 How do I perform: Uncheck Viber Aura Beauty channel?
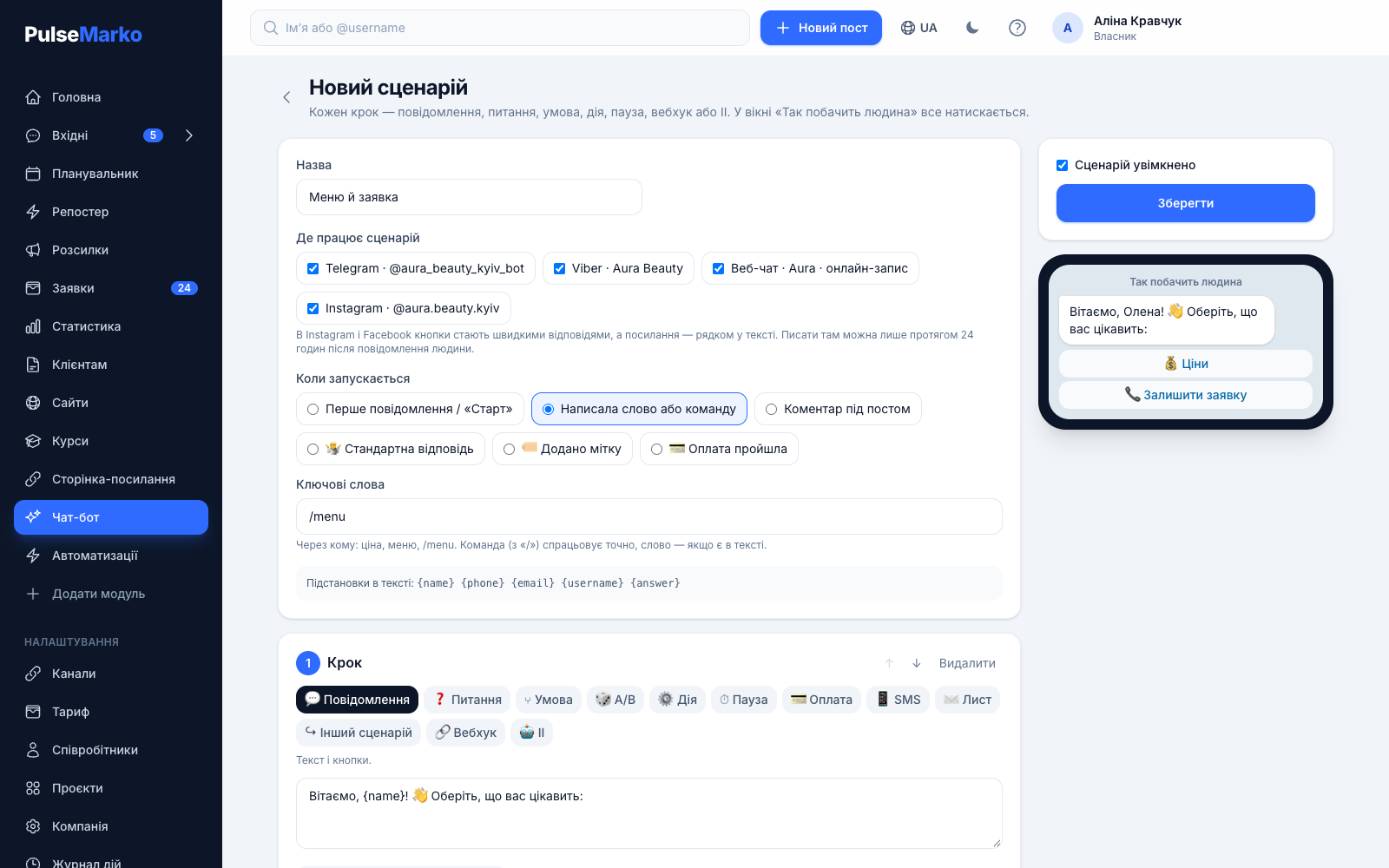pos(560,268)
